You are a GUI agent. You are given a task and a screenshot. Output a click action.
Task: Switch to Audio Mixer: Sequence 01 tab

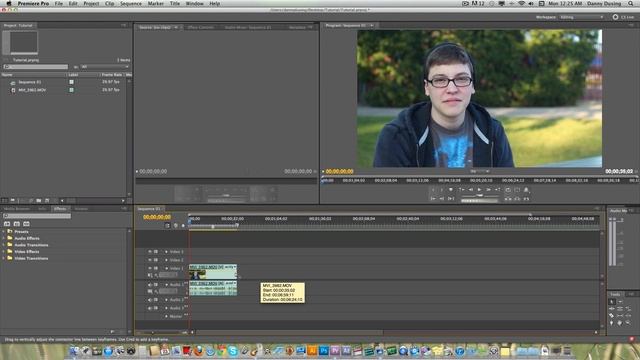click(248, 27)
